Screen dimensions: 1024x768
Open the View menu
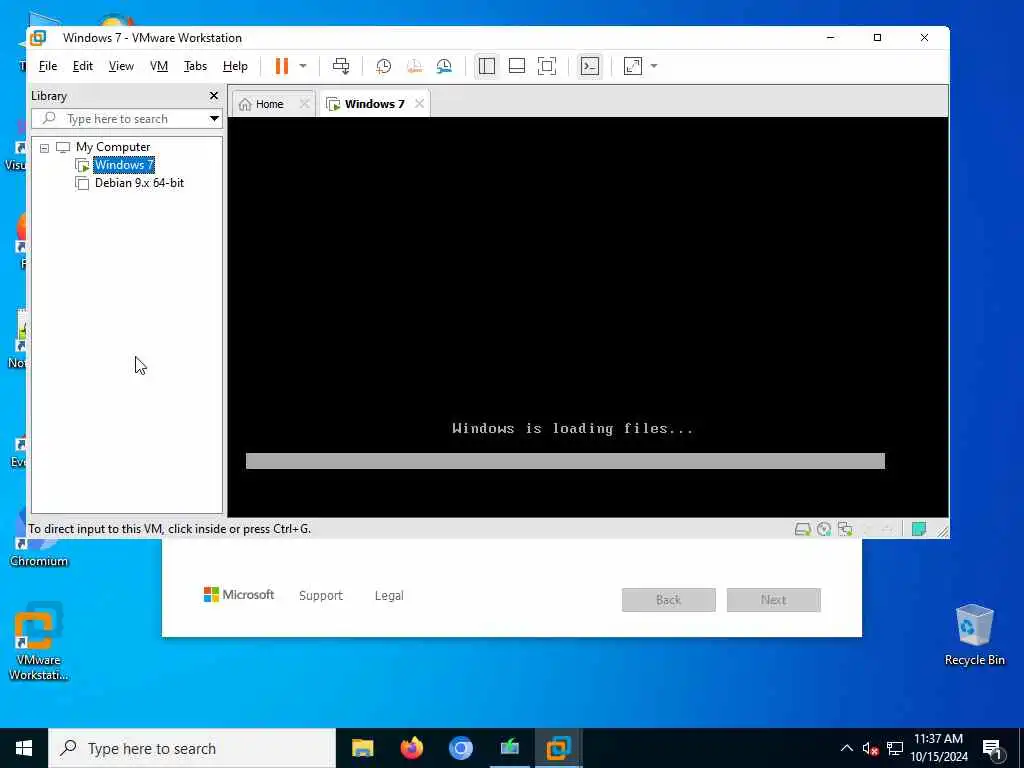[121, 66]
